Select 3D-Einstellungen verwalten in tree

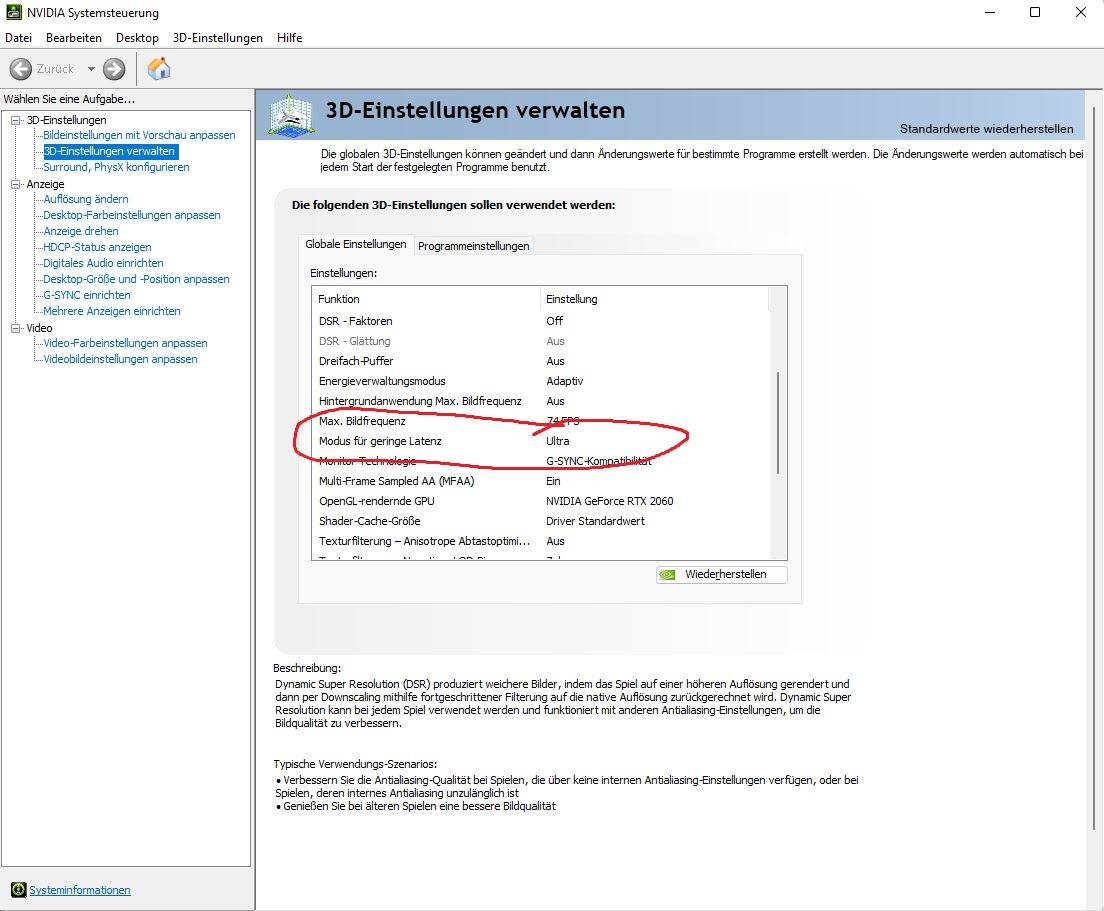[x=109, y=151]
